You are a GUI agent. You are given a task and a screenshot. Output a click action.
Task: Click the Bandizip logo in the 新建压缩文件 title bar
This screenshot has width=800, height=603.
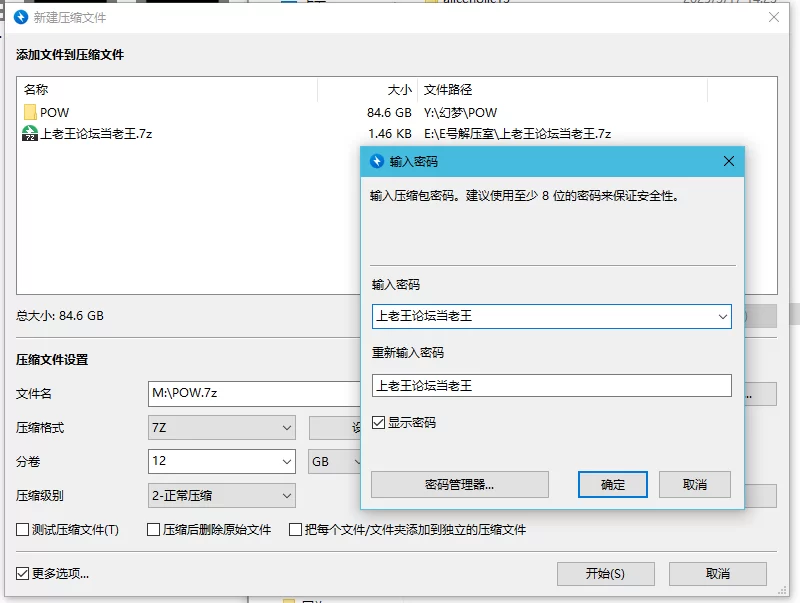21,17
